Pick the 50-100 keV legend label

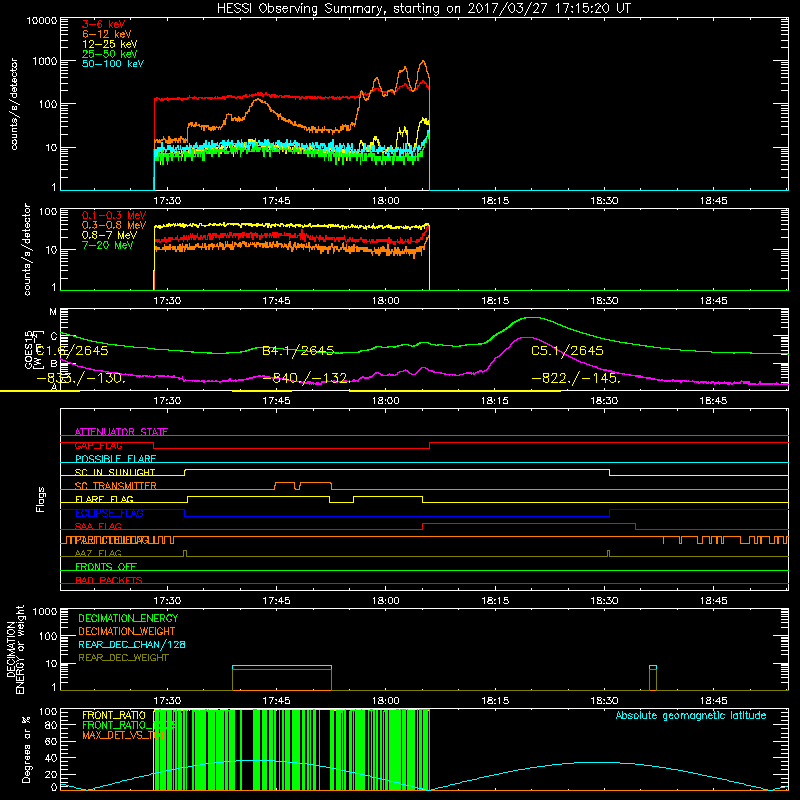(x=113, y=63)
